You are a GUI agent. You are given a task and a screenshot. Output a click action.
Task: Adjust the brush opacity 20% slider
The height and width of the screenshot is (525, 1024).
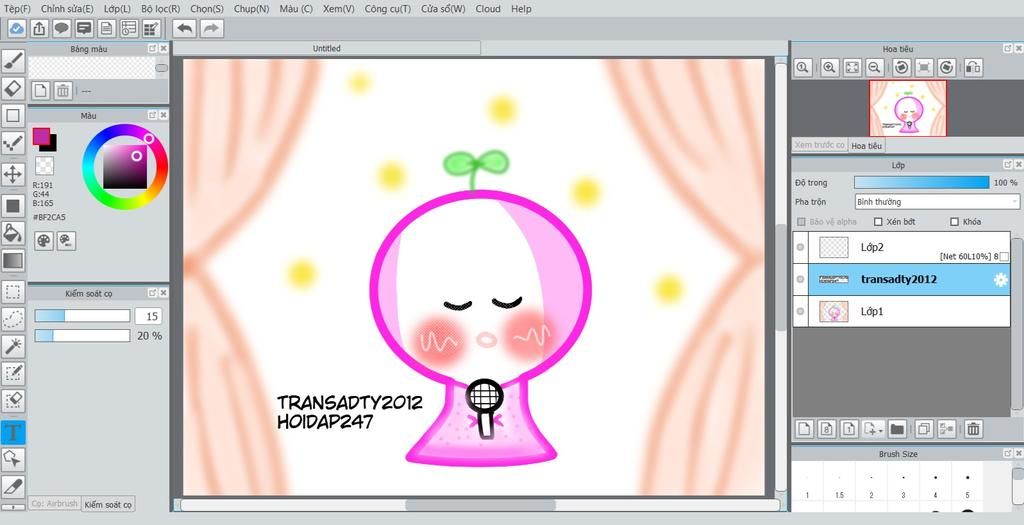[x=82, y=336]
